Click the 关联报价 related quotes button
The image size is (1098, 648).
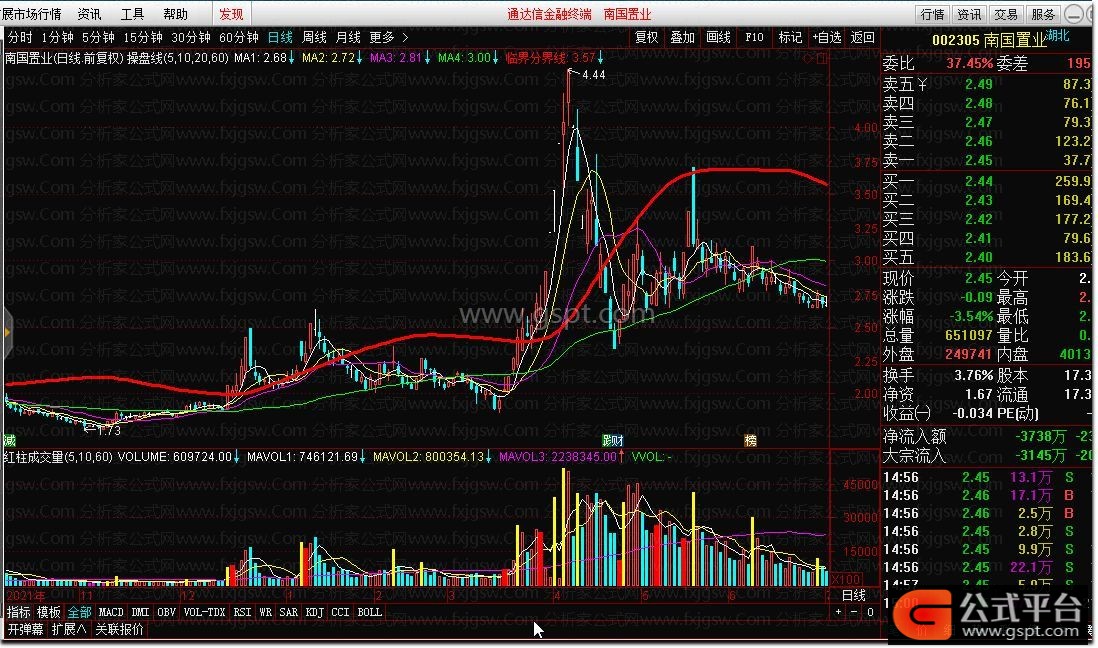[x=119, y=629]
